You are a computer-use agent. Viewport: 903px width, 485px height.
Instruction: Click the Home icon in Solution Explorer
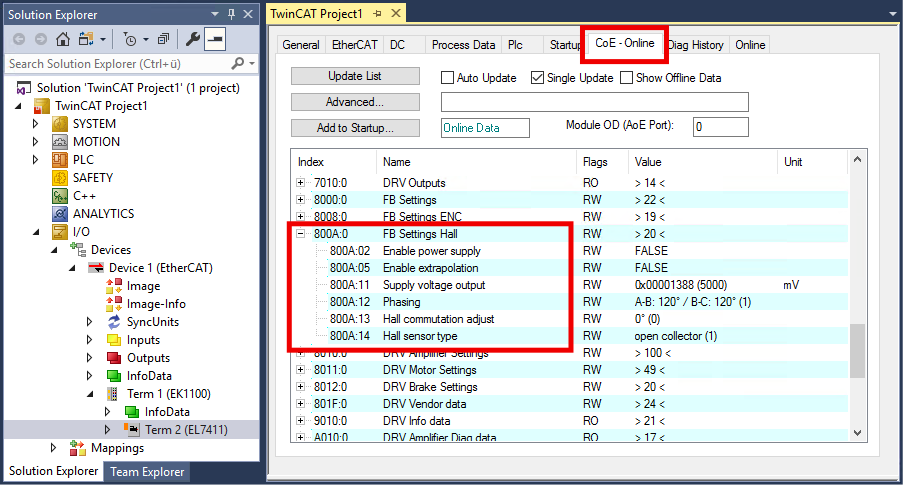coord(63,39)
